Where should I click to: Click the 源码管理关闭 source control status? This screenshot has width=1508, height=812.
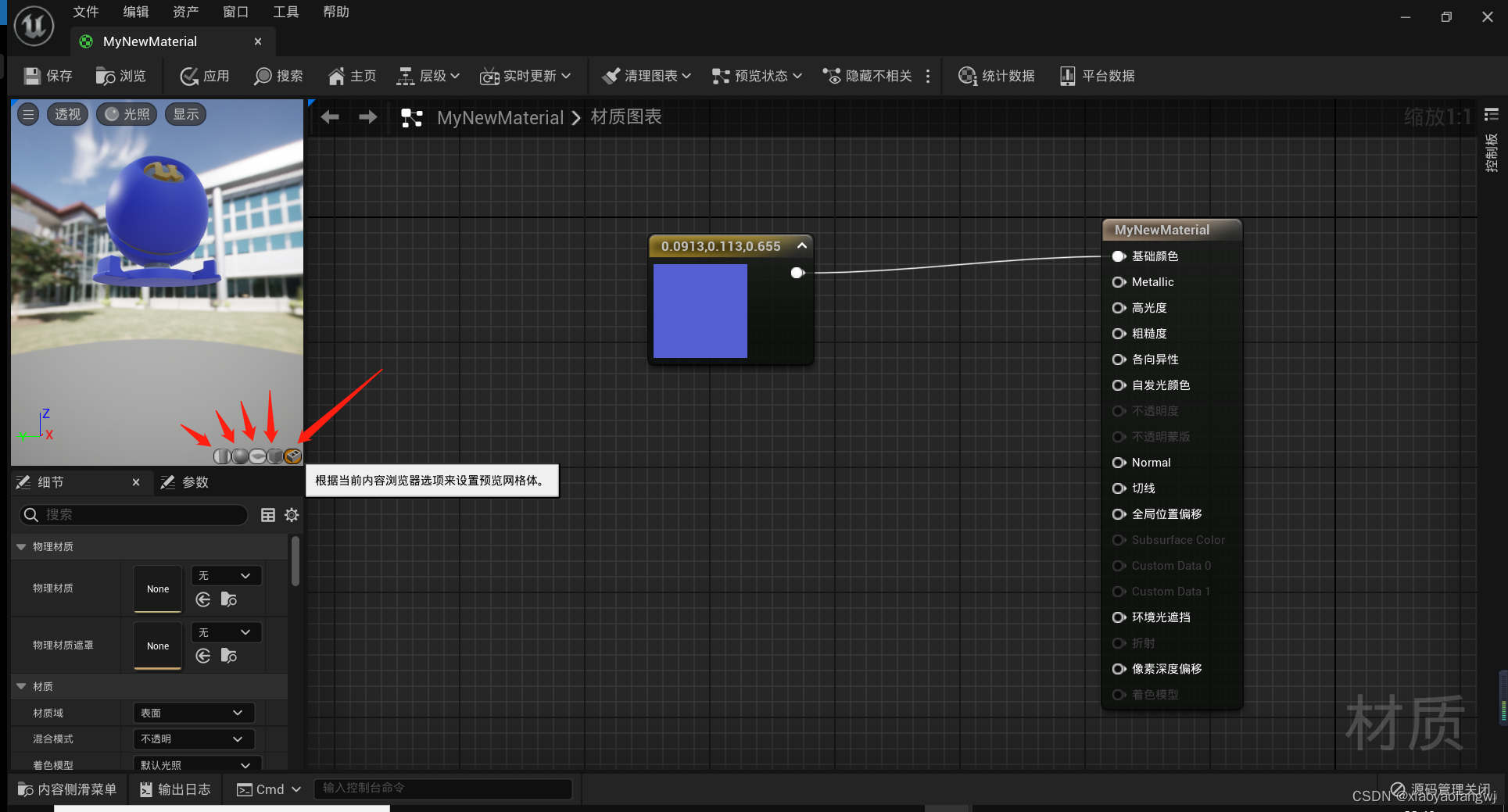(1441, 789)
